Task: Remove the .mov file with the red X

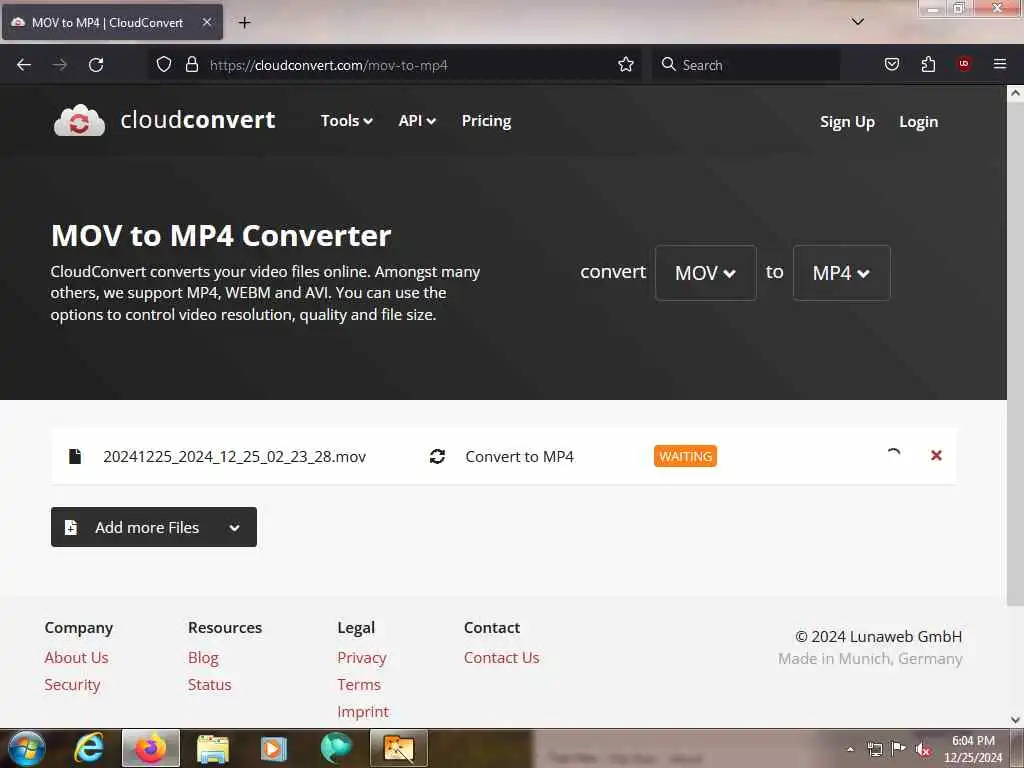Action: point(936,455)
